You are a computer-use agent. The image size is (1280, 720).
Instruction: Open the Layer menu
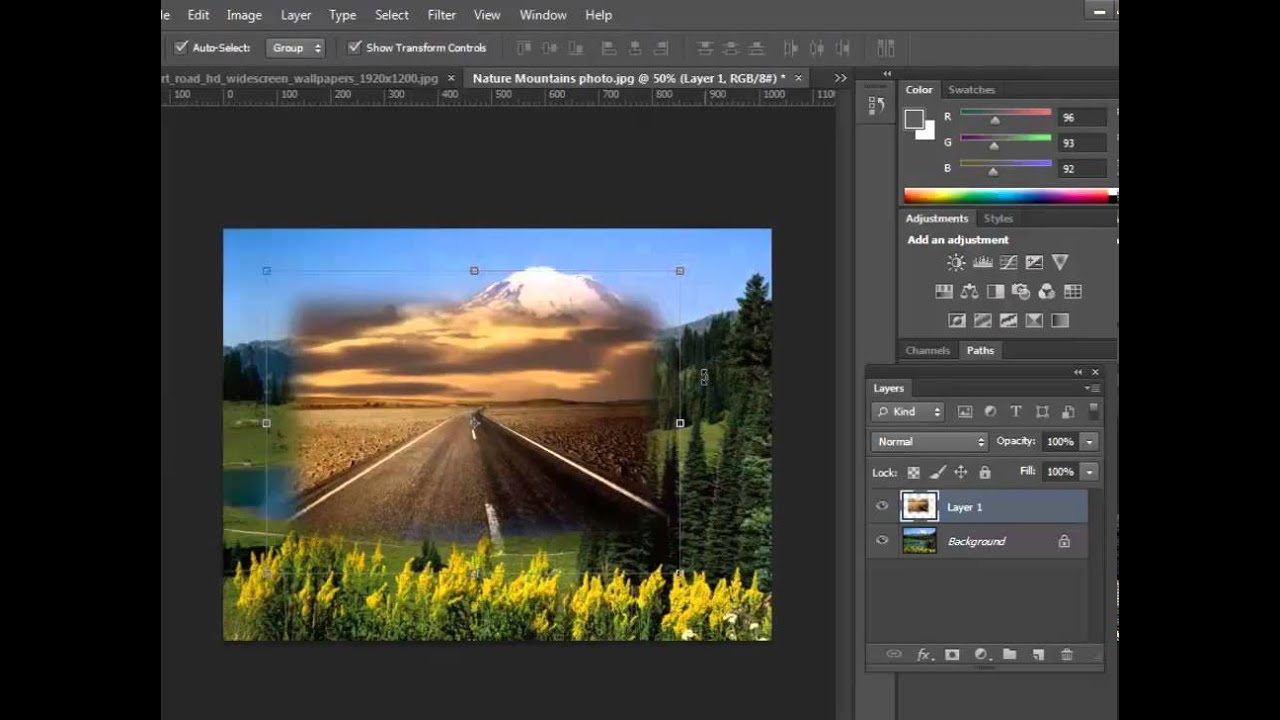coord(295,15)
